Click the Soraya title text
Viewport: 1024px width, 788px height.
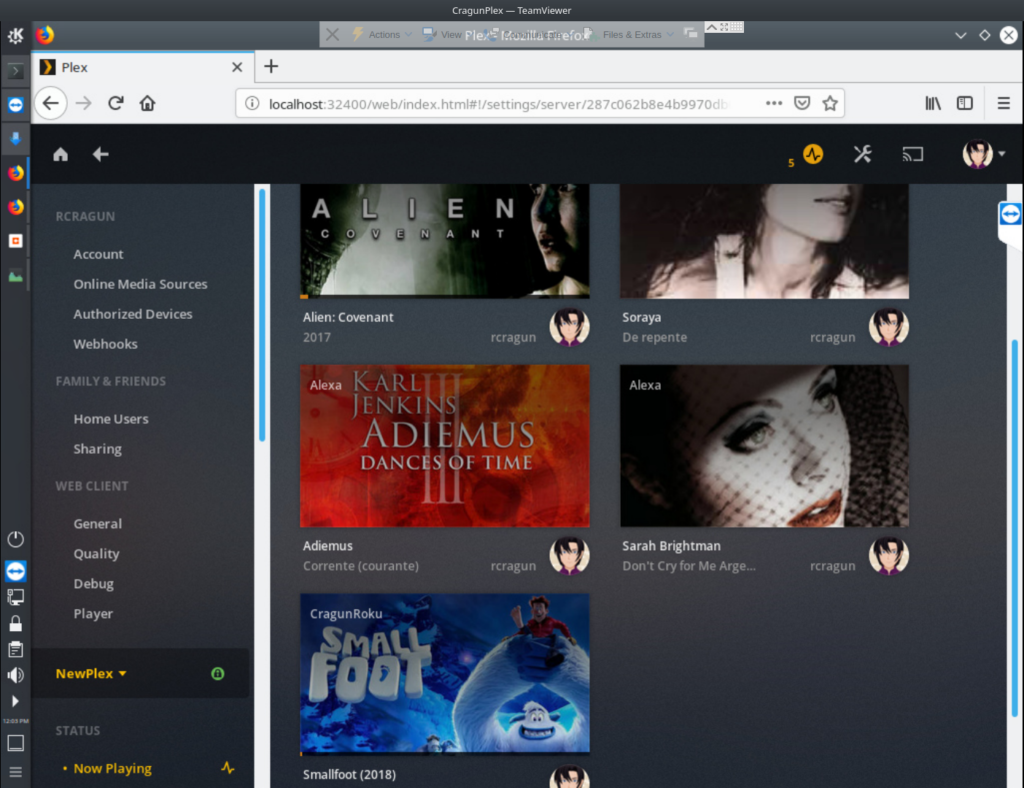(x=641, y=317)
